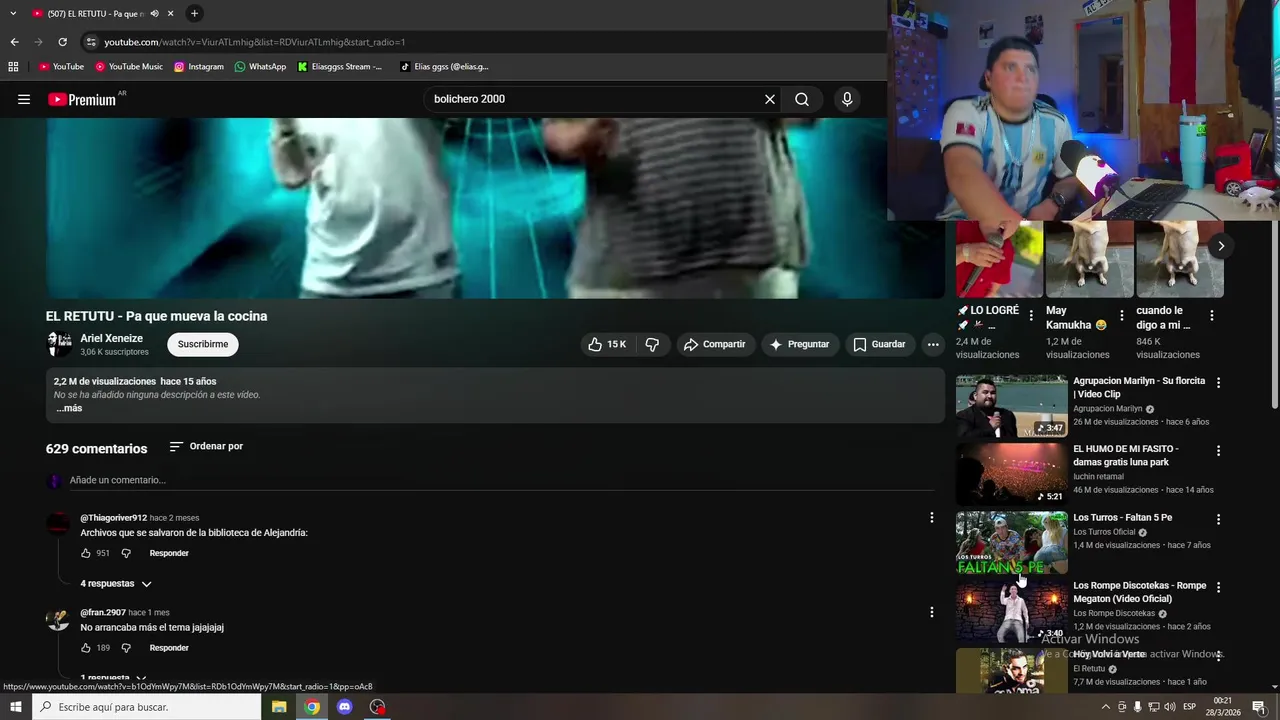Open Ariel Xeneize channel avatar
1280x720 pixels.
pos(59,344)
